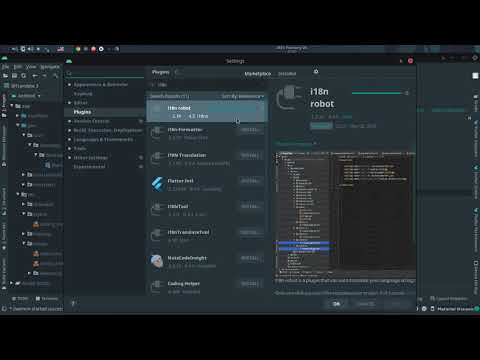Open the View menu
Viewport: 480px width, 360px height.
click(x=31, y=67)
